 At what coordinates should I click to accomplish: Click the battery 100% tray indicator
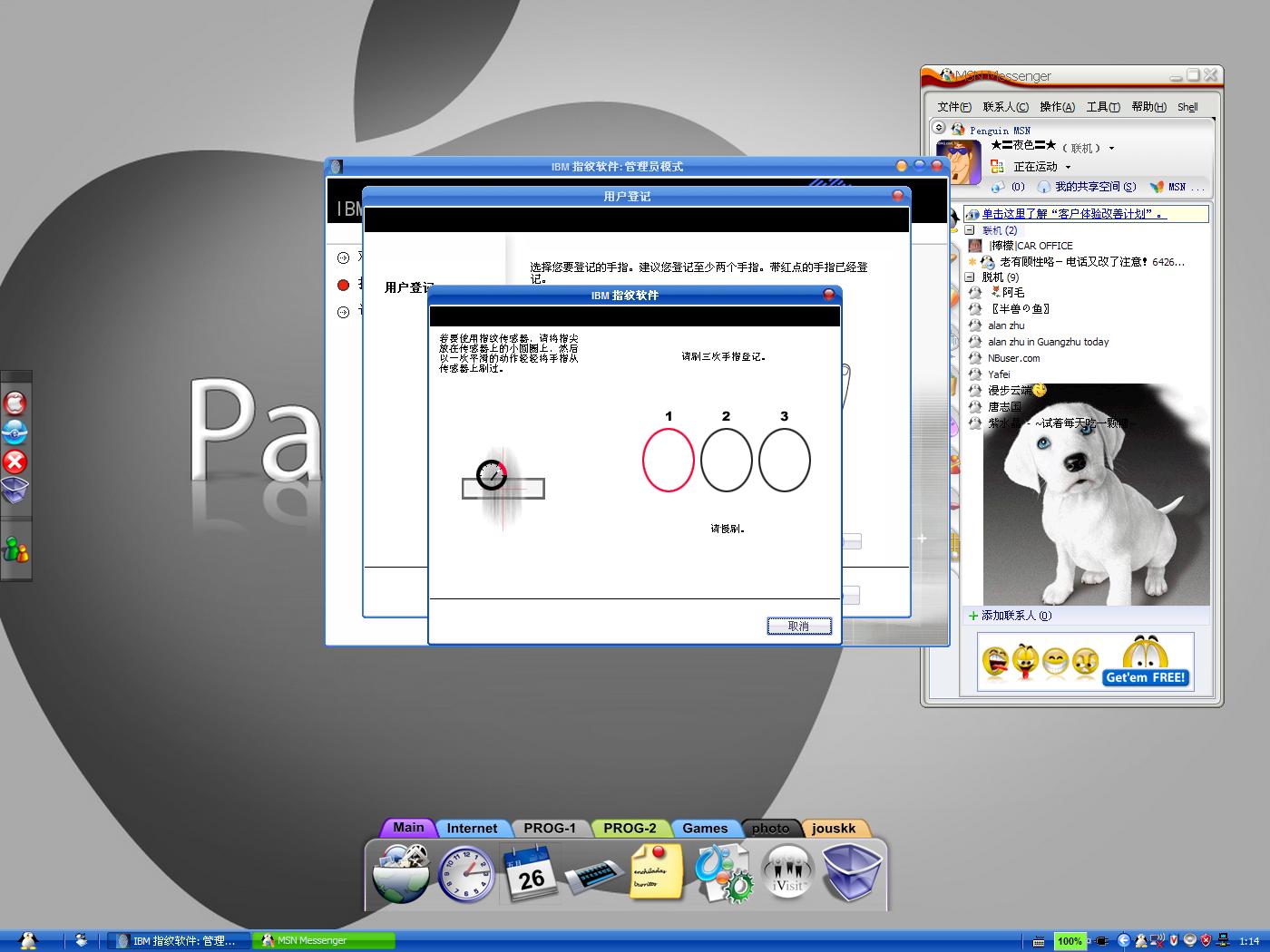(1070, 941)
